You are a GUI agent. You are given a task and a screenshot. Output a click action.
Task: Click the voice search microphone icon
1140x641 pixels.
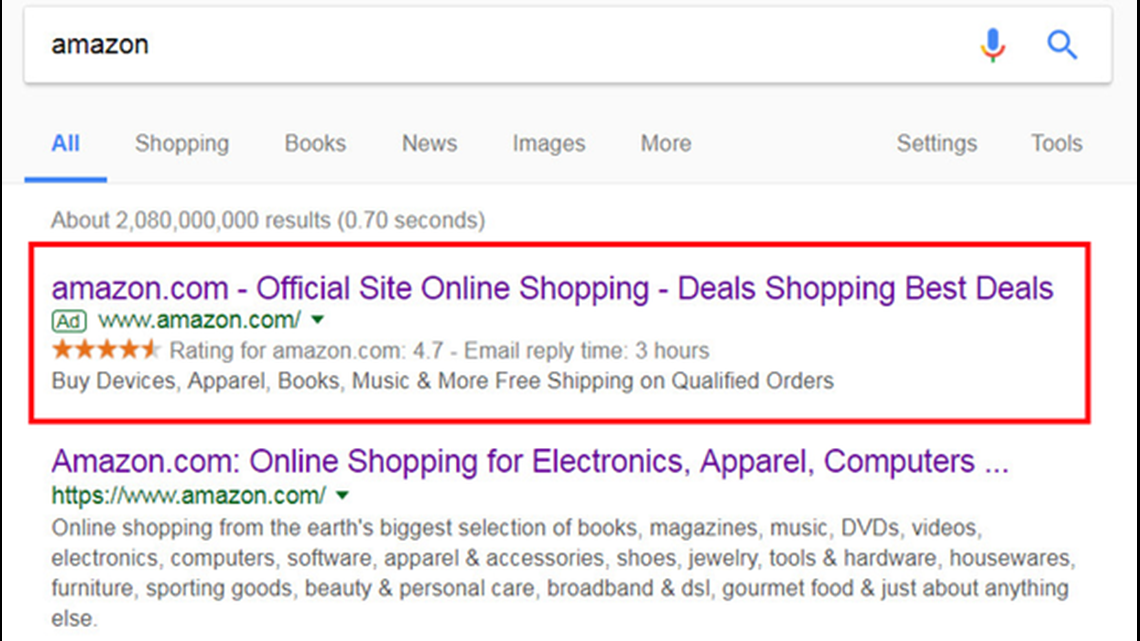point(992,45)
